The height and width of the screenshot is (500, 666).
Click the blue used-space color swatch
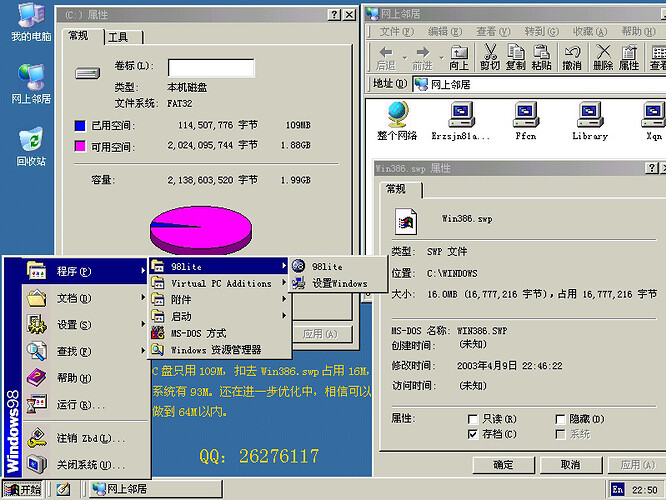[x=80, y=126]
